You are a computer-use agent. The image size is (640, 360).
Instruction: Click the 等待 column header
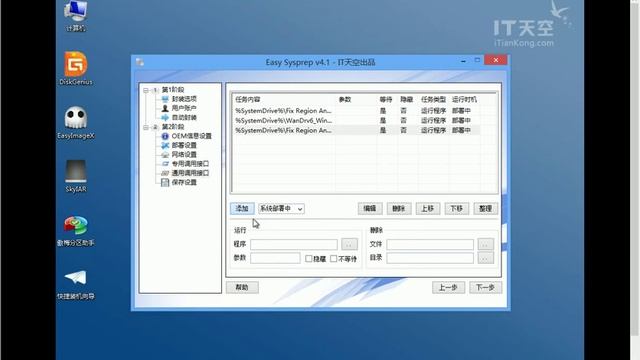[387, 100]
